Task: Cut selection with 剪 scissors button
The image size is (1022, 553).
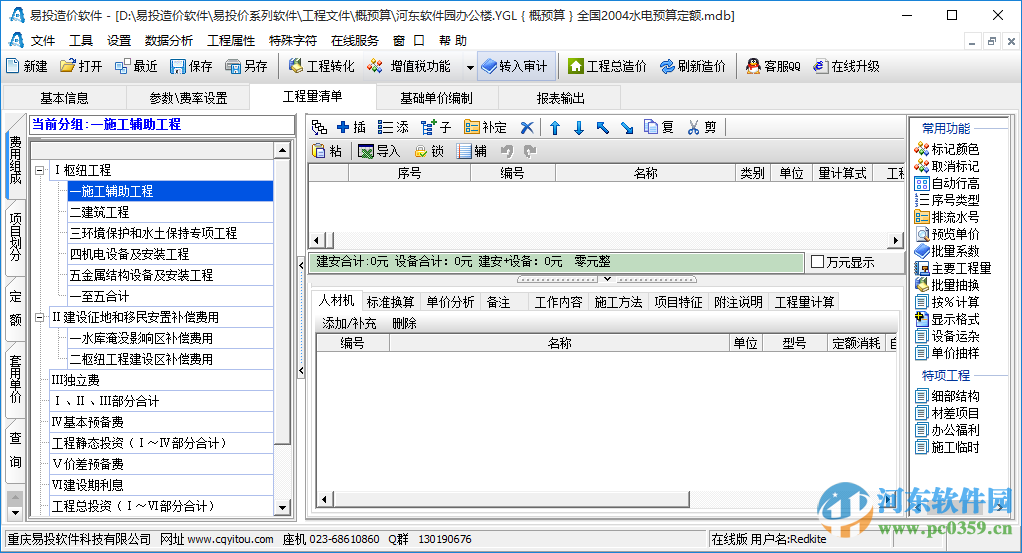Action: [x=701, y=127]
